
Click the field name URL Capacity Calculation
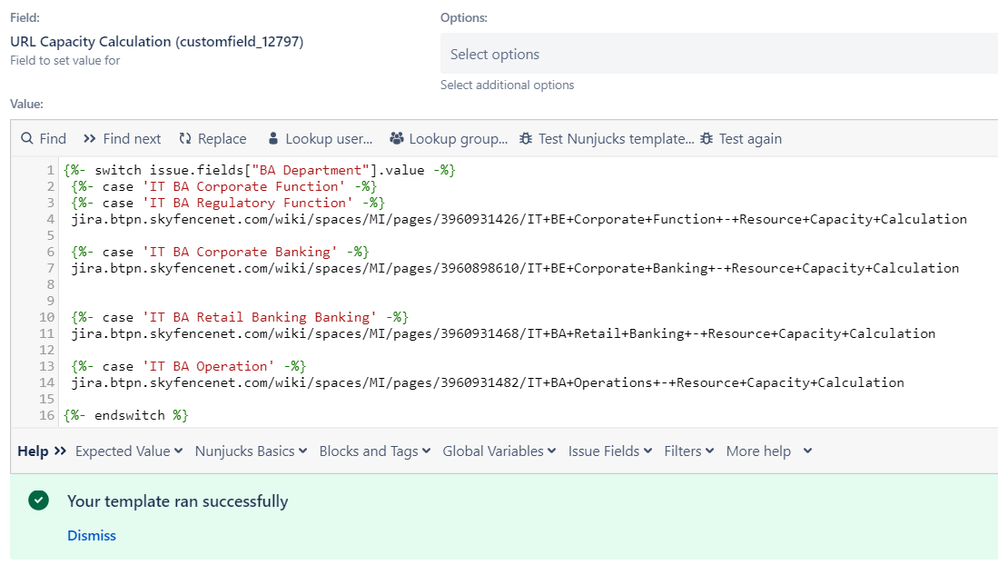point(157,41)
